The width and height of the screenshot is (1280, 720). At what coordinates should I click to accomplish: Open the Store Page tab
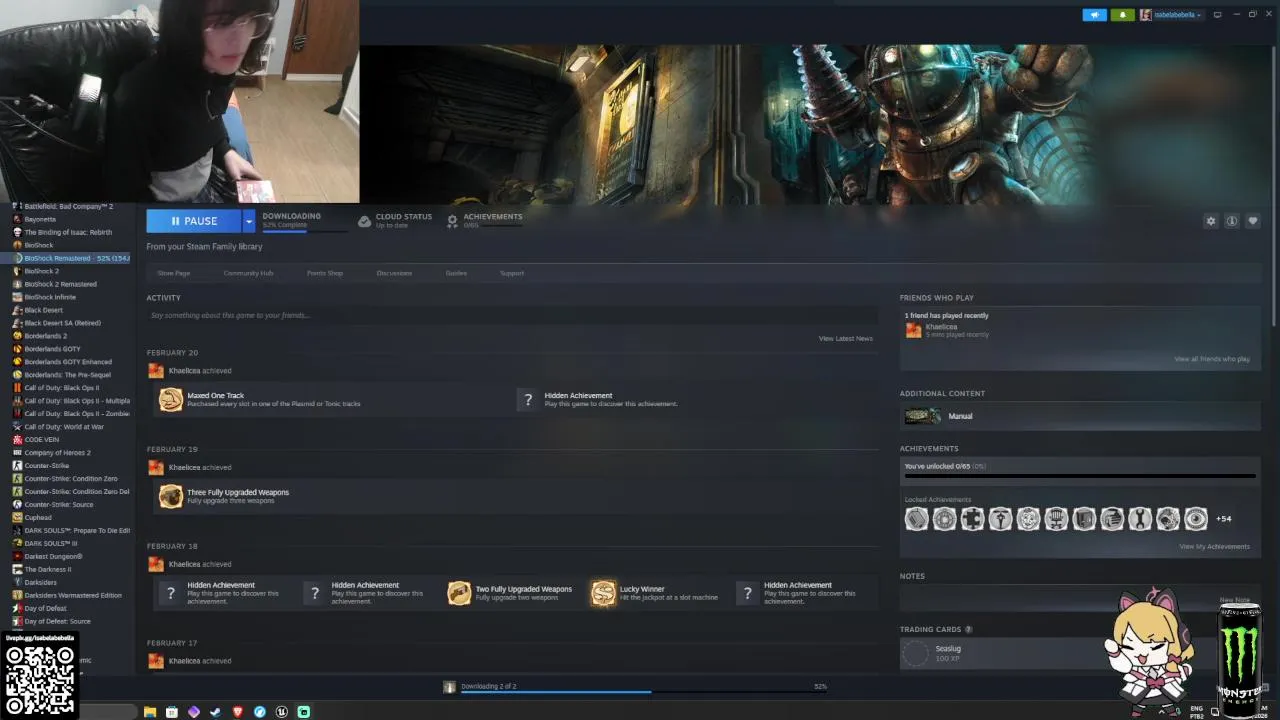[x=174, y=273]
